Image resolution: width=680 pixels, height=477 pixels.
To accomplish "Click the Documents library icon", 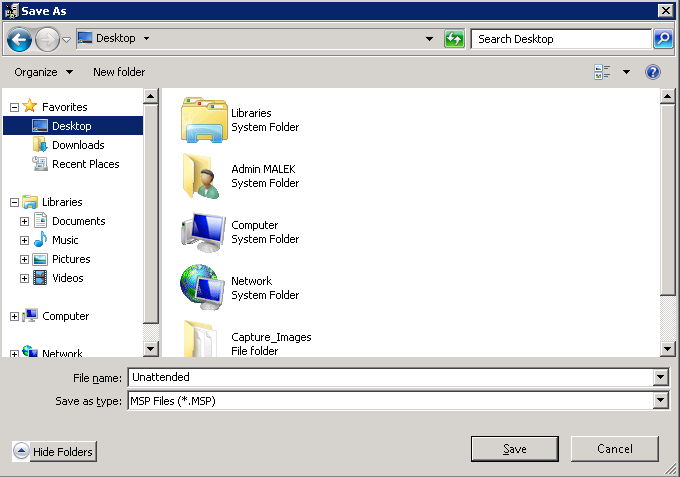I will [x=40, y=220].
